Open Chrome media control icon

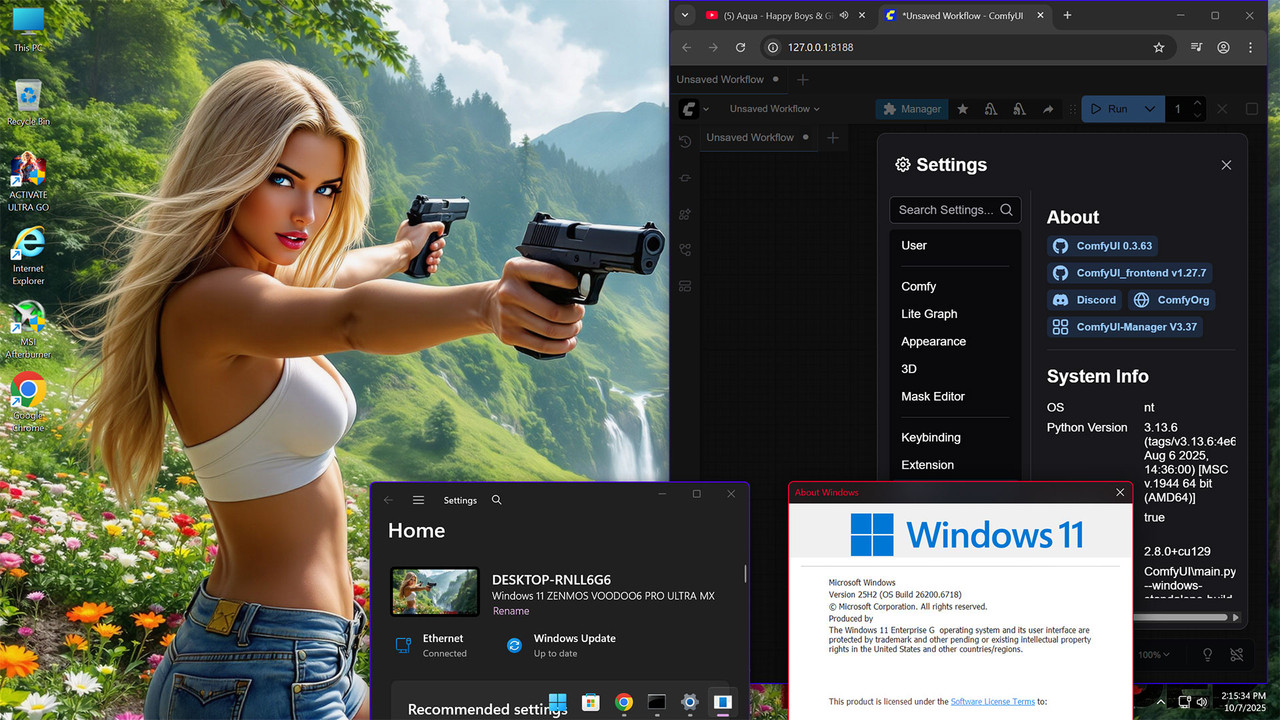pos(1197,47)
